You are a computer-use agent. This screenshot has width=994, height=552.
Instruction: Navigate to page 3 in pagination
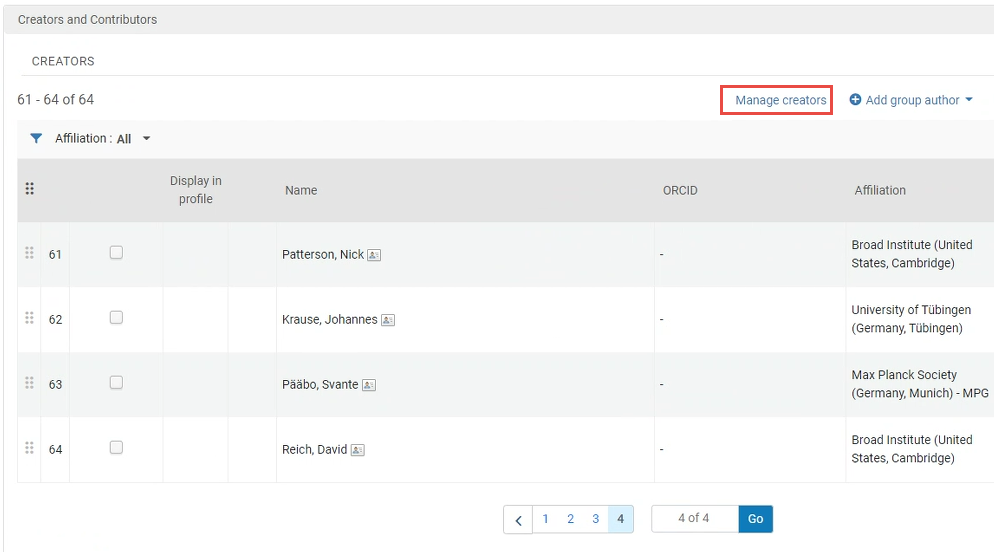(x=595, y=519)
